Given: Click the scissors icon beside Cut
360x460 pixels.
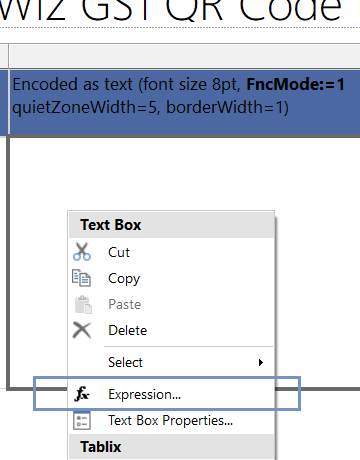Looking at the screenshot, I should 82,252.
